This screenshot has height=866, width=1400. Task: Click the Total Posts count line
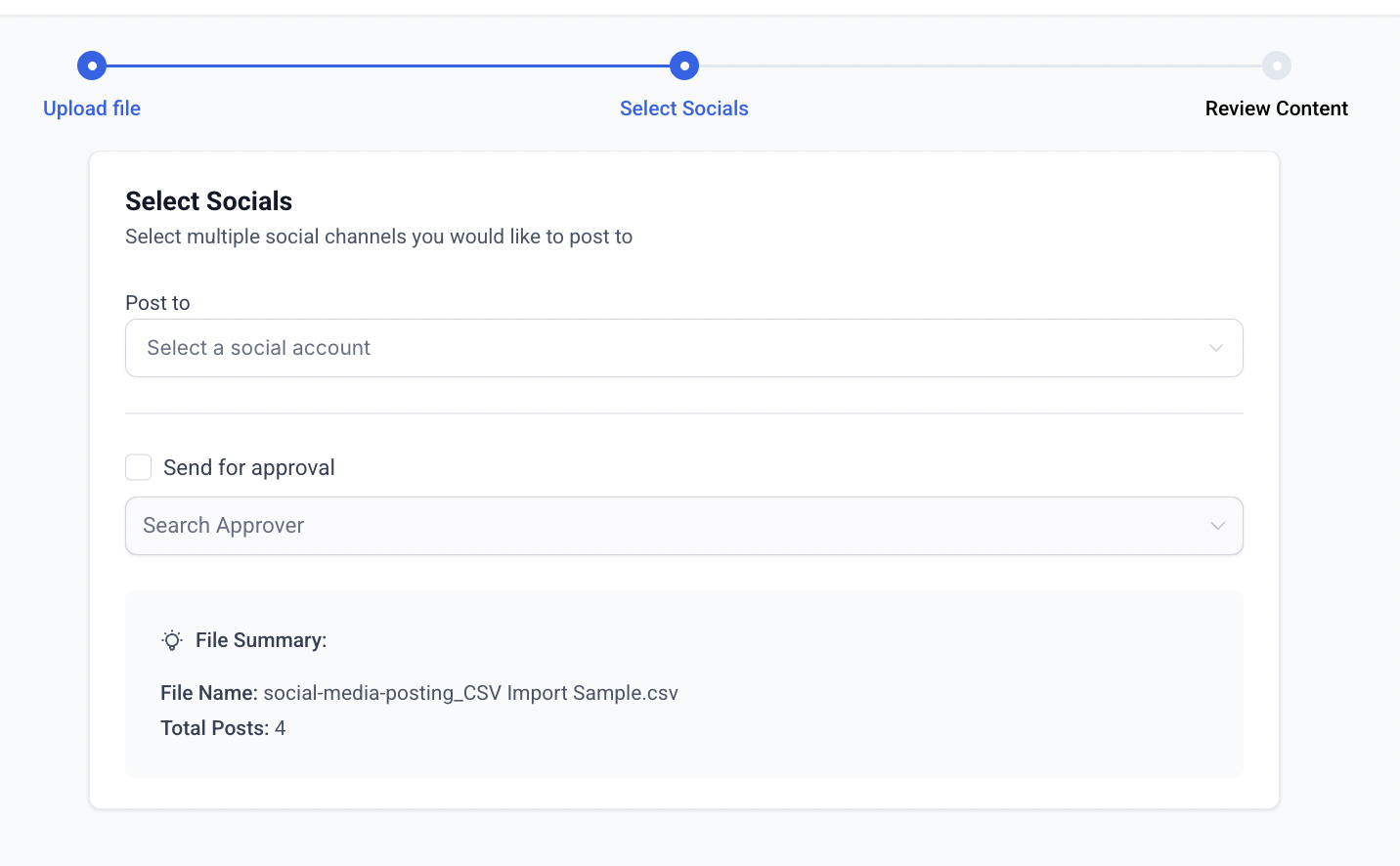pyautogui.click(x=223, y=728)
